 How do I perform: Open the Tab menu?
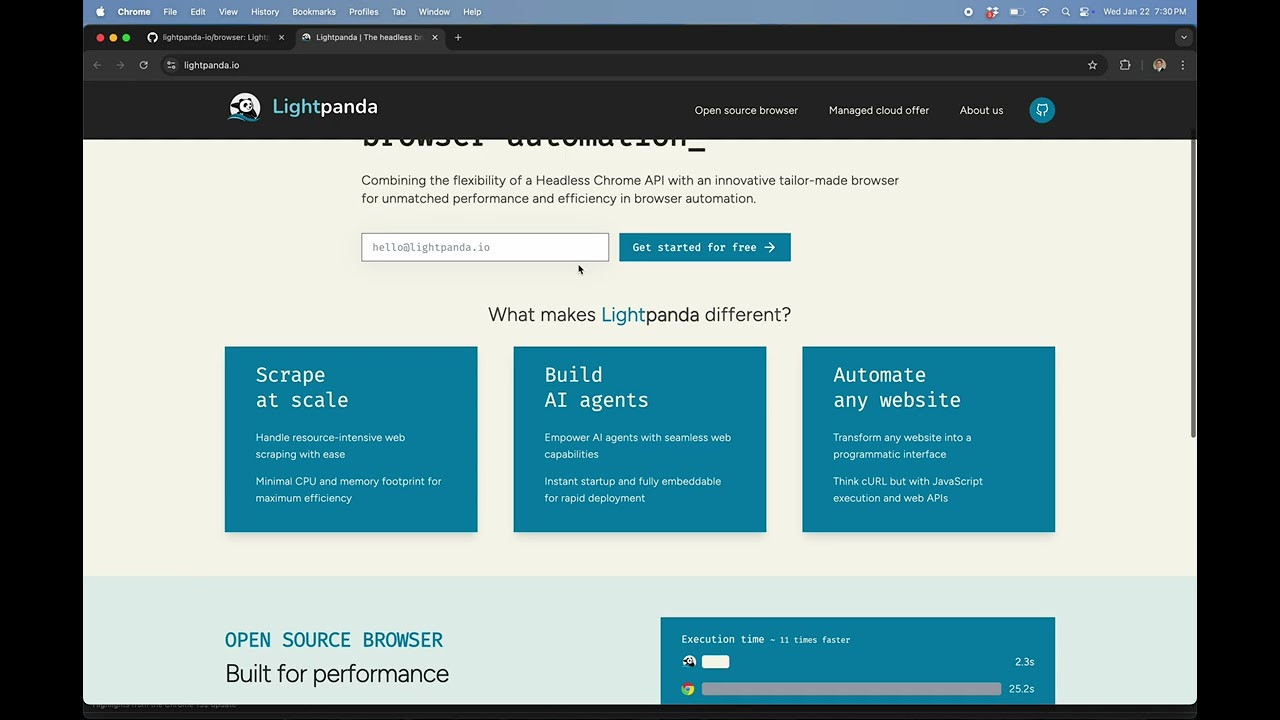pyautogui.click(x=398, y=12)
